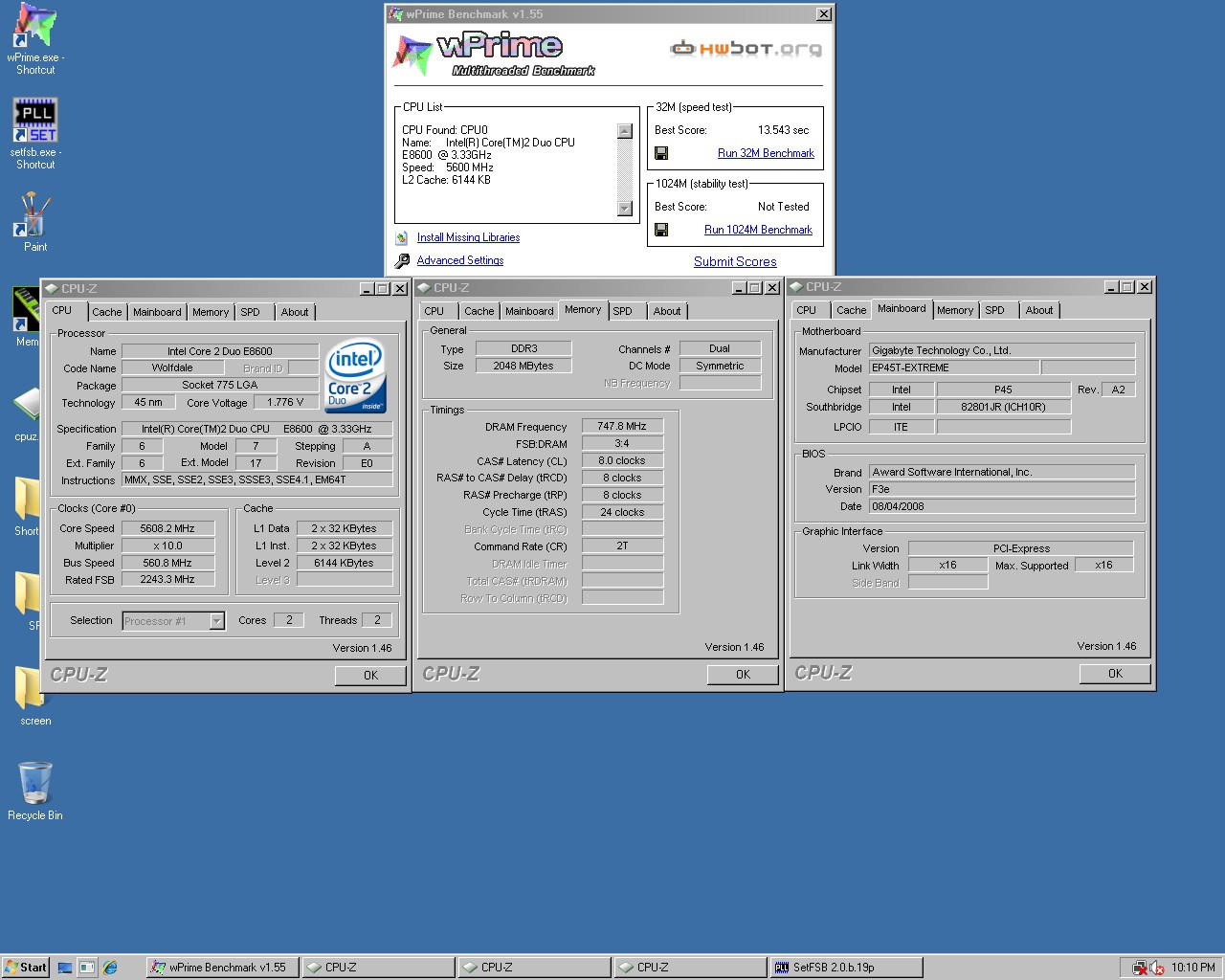Click the 32M best score 13.543 sec
Viewport: 1225px width, 980px height.
coord(783,130)
